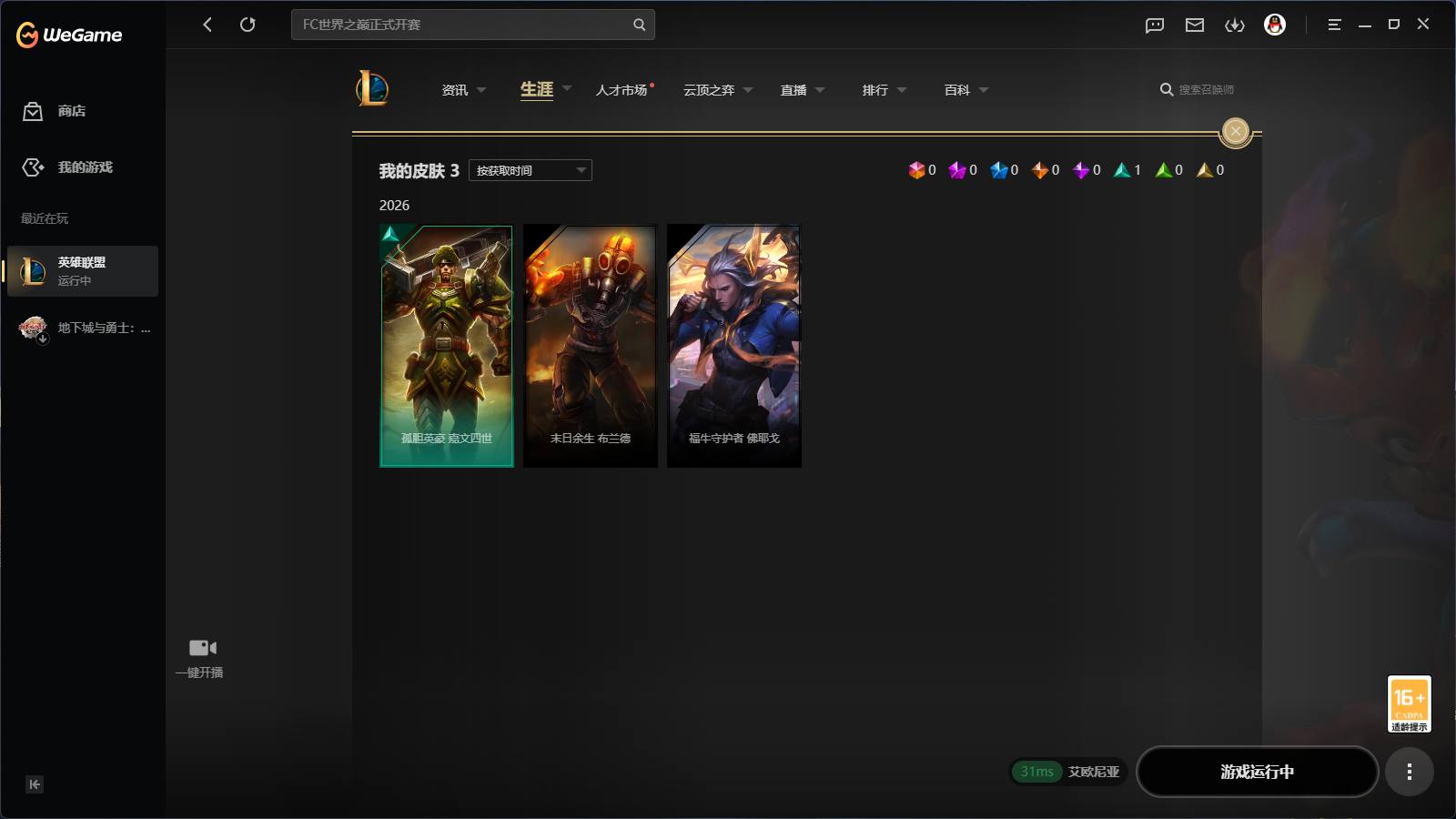Image resolution: width=1456 pixels, height=819 pixels.
Task: Open the 人才市场 tab
Action: [x=622, y=90]
